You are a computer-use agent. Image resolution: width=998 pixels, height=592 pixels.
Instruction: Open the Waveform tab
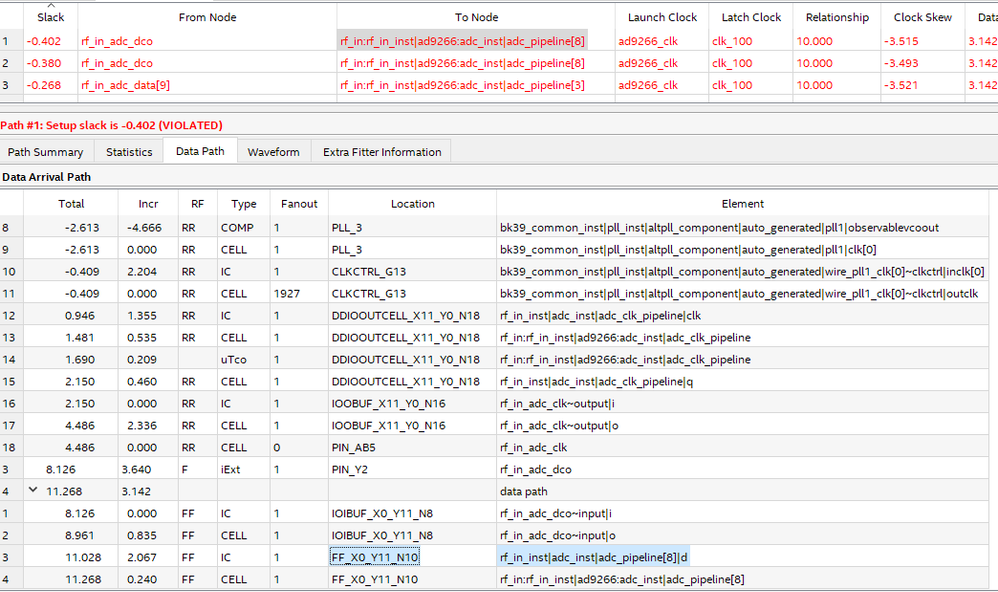pyautogui.click(x=273, y=152)
